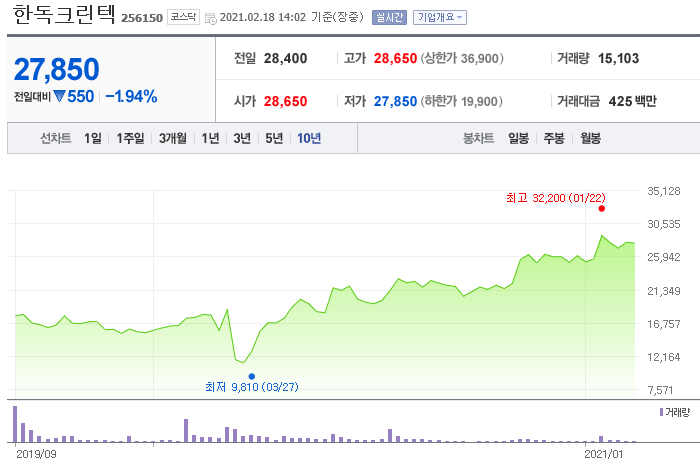
Task: Open the 주봉 weekly candle chart
Action: (554, 138)
